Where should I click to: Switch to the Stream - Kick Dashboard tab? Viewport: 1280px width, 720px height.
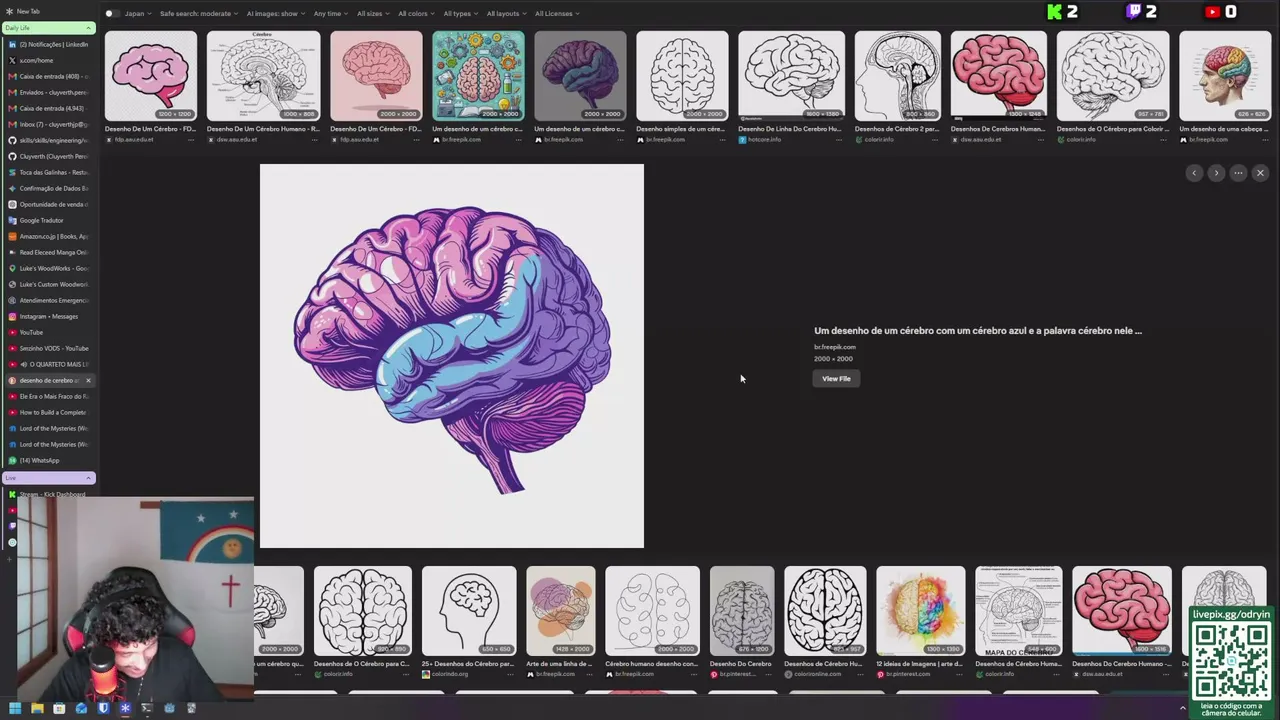(x=50, y=494)
